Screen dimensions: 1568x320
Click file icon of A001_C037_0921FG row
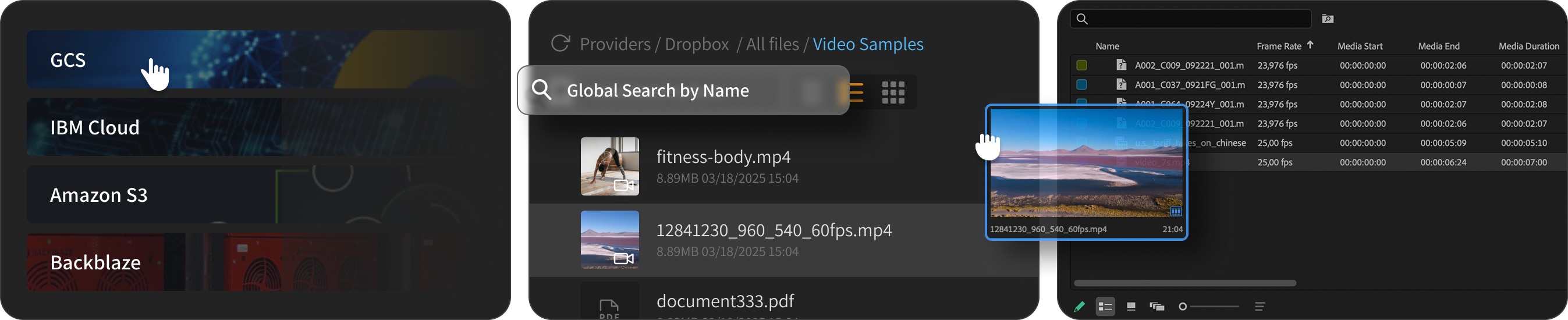pyautogui.click(x=1121, y=84)
